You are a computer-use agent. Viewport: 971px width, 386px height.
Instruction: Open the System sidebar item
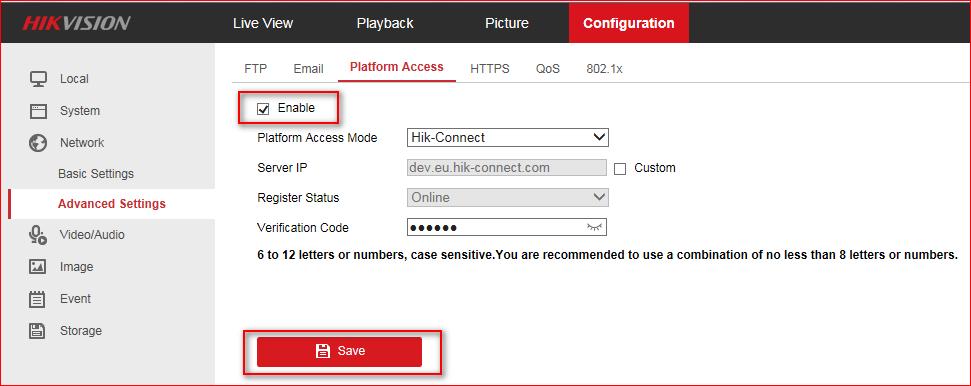click(x=80, y=111)
